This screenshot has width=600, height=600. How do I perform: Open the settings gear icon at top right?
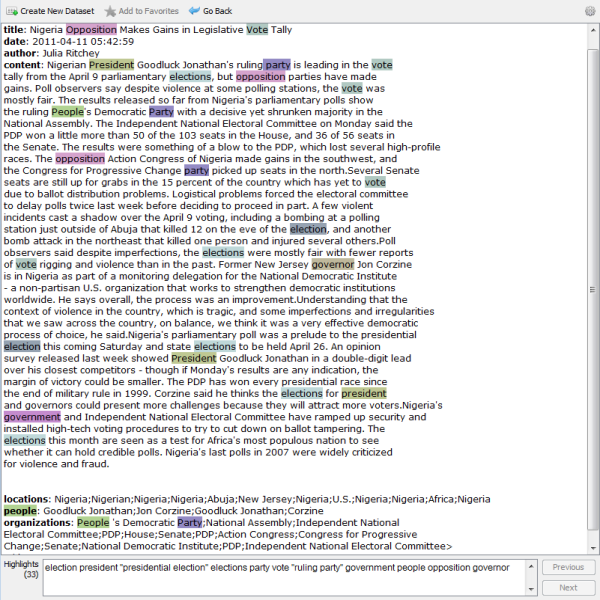pyautogui.click(x=590, y=11)
